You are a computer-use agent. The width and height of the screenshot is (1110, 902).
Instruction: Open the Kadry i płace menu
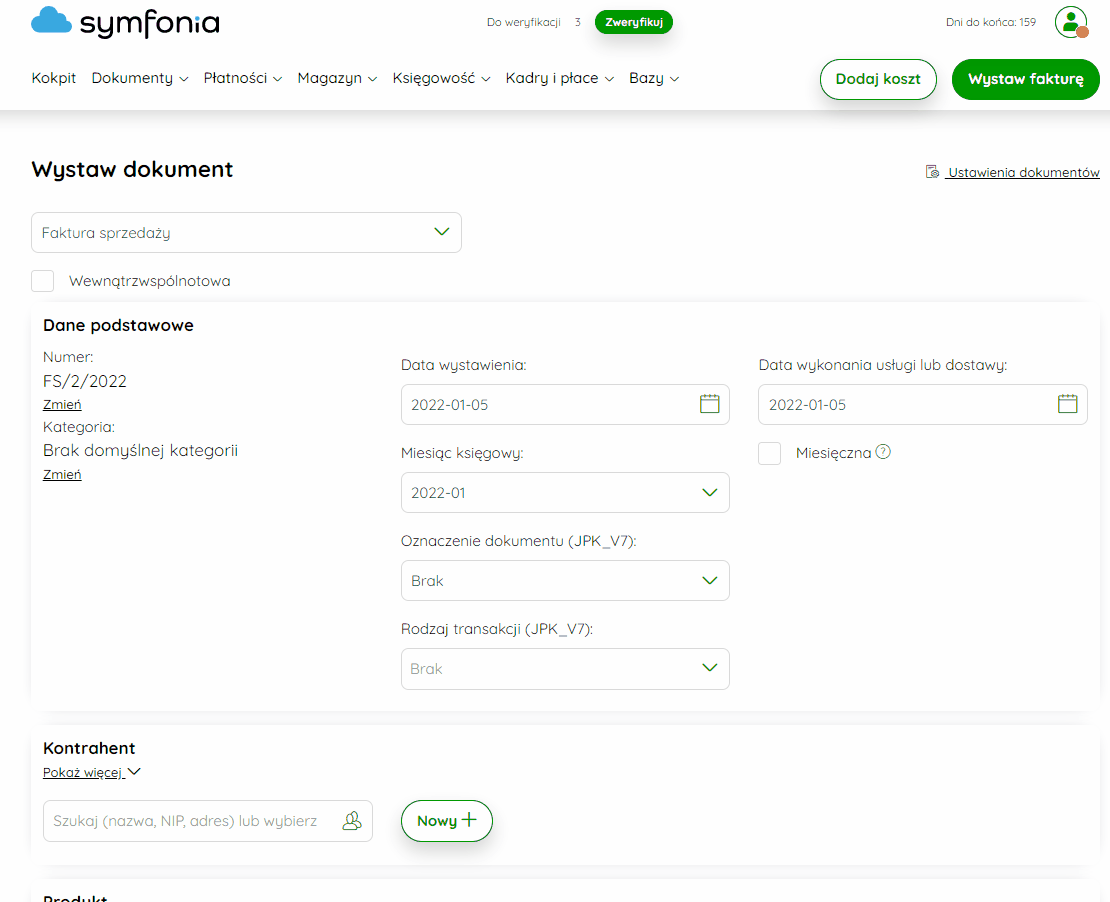click(559, 78)
